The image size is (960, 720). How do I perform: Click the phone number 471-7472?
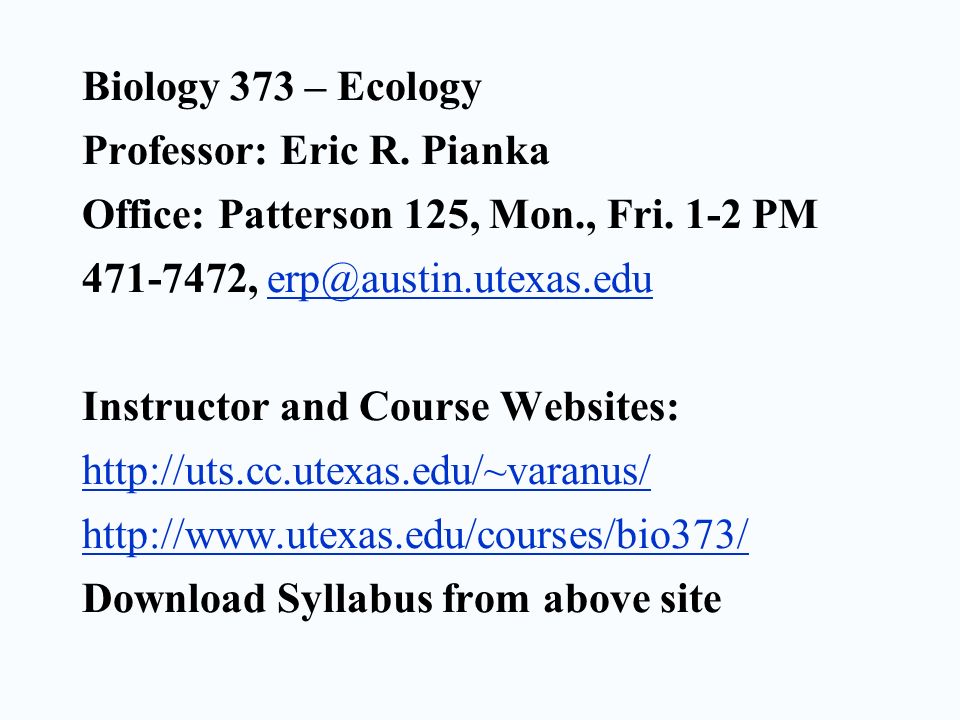tap(163, 279)
